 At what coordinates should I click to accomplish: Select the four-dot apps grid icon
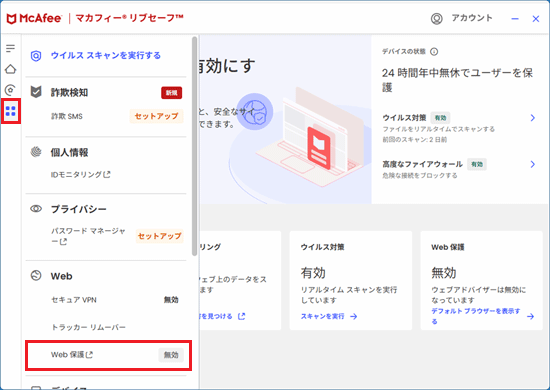coord(11,111)
